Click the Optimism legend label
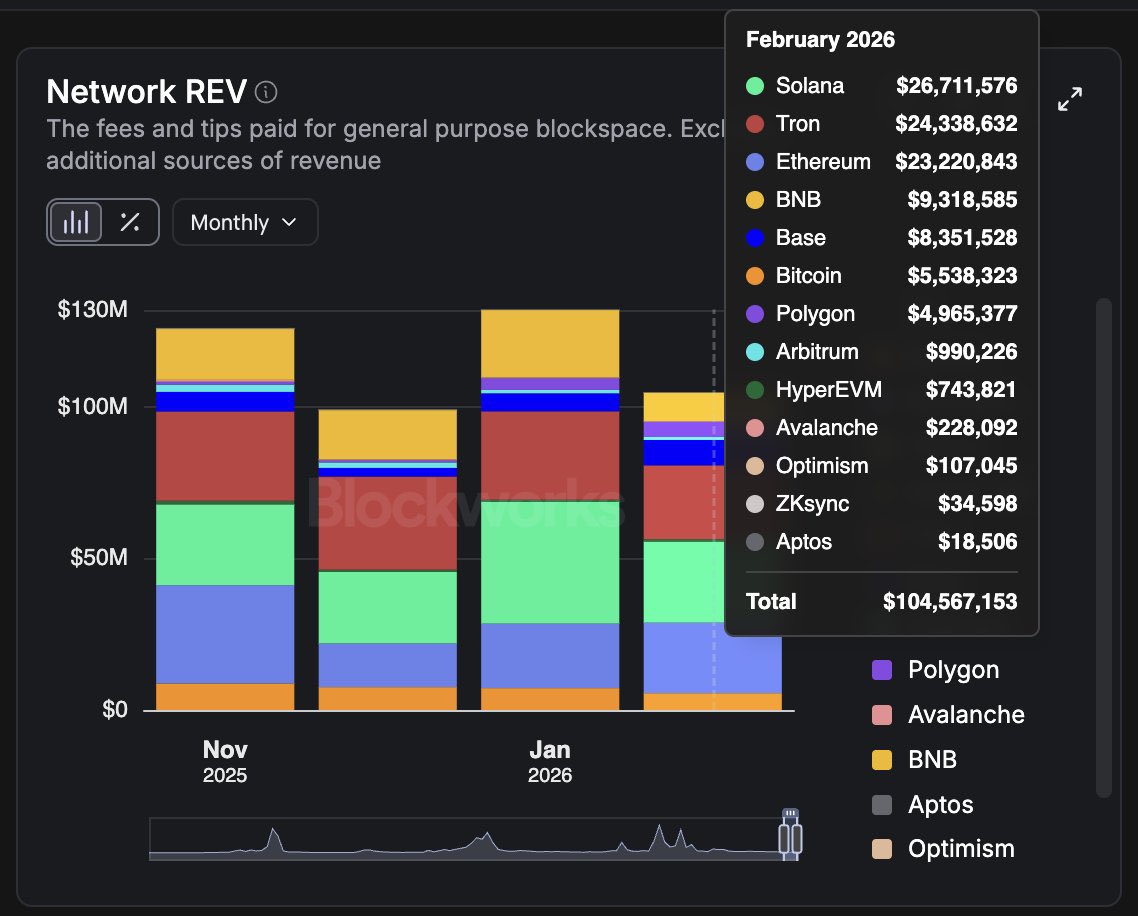The width and height of the screenshot is (1138, 916). 960,849
